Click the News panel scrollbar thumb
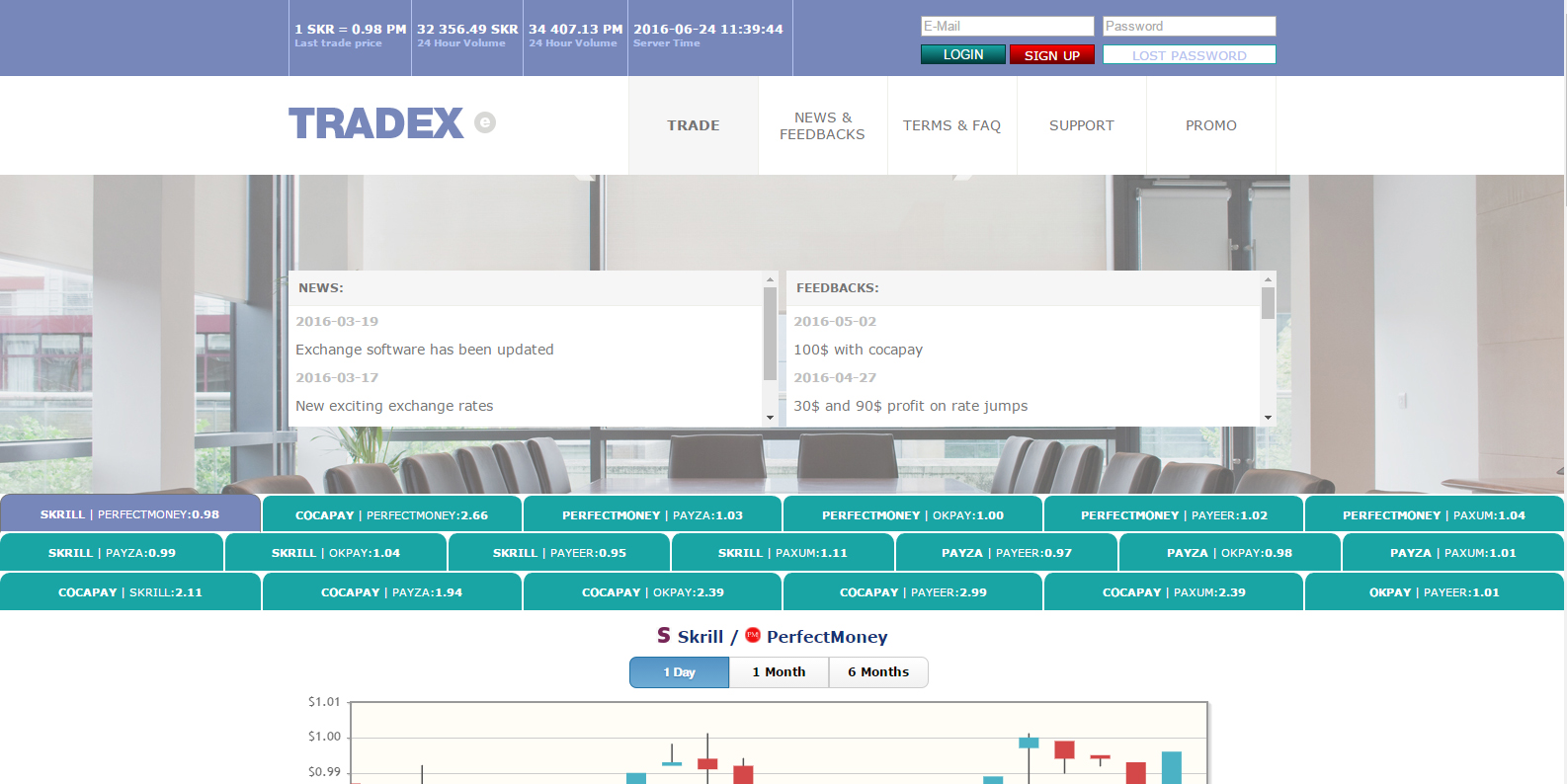1567x784 pixels. (770, 334)
